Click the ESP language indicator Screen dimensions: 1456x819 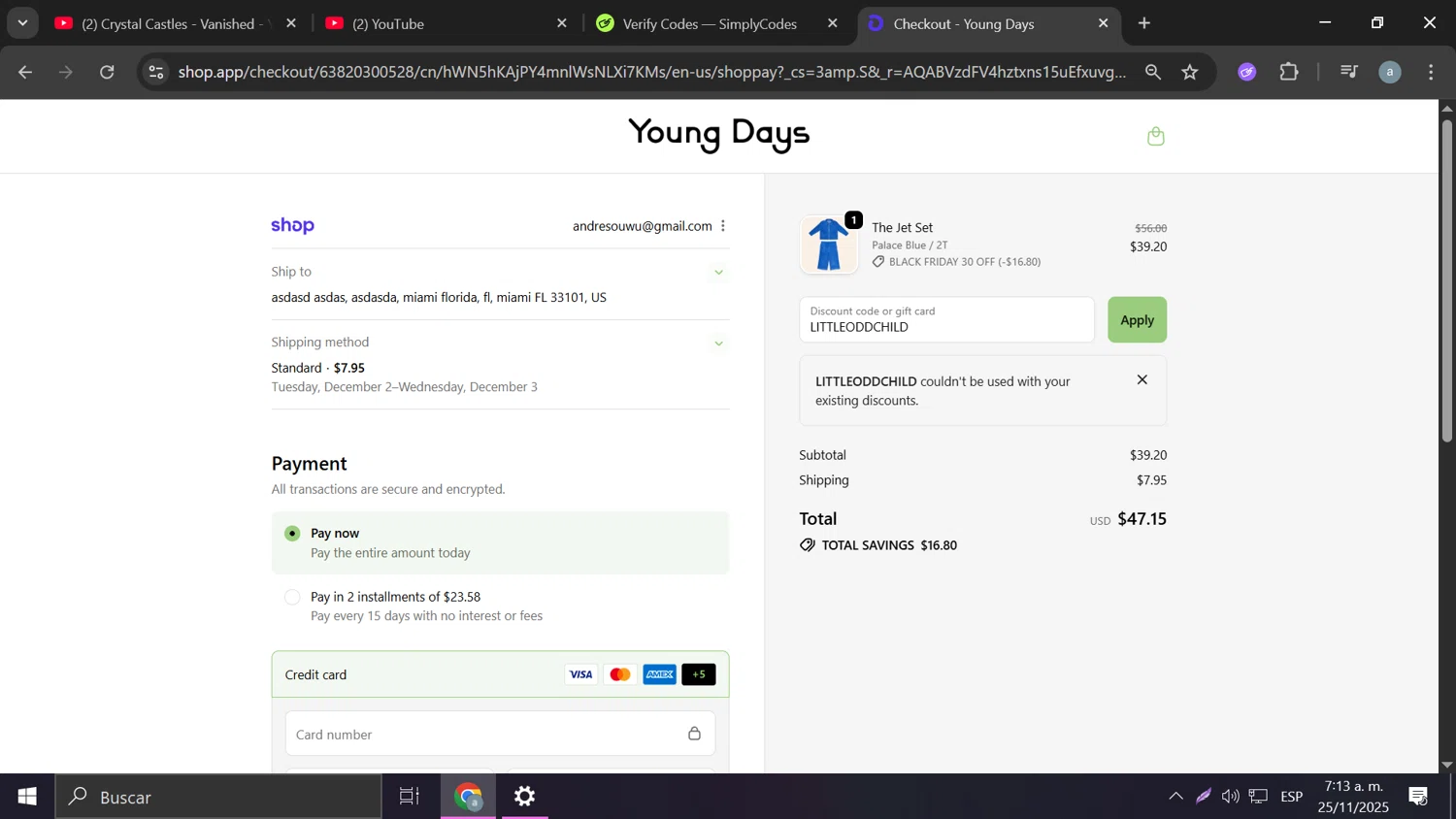point(1291,797)
